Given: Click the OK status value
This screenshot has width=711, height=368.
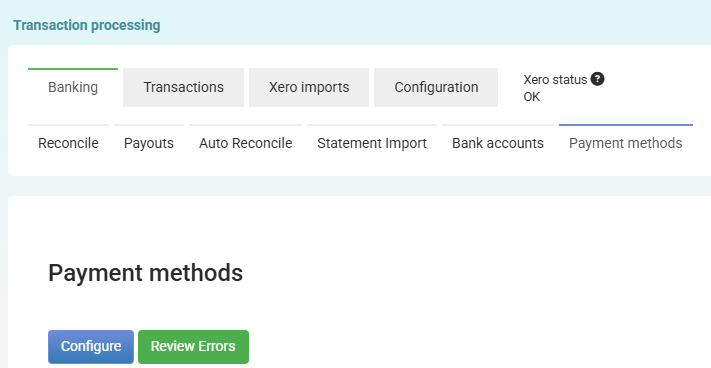Looking at the screenshot, I should click(x=532, y=97).
